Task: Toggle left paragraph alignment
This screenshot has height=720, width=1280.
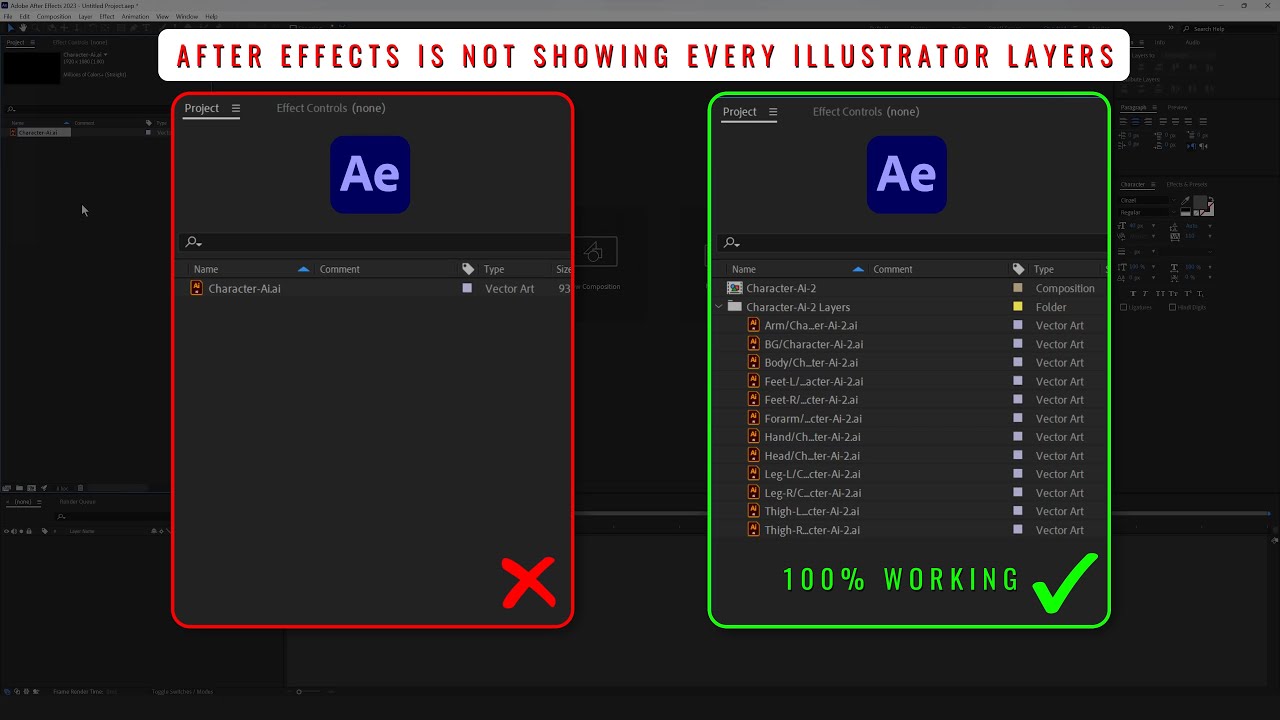Action: pos(1123,121)
